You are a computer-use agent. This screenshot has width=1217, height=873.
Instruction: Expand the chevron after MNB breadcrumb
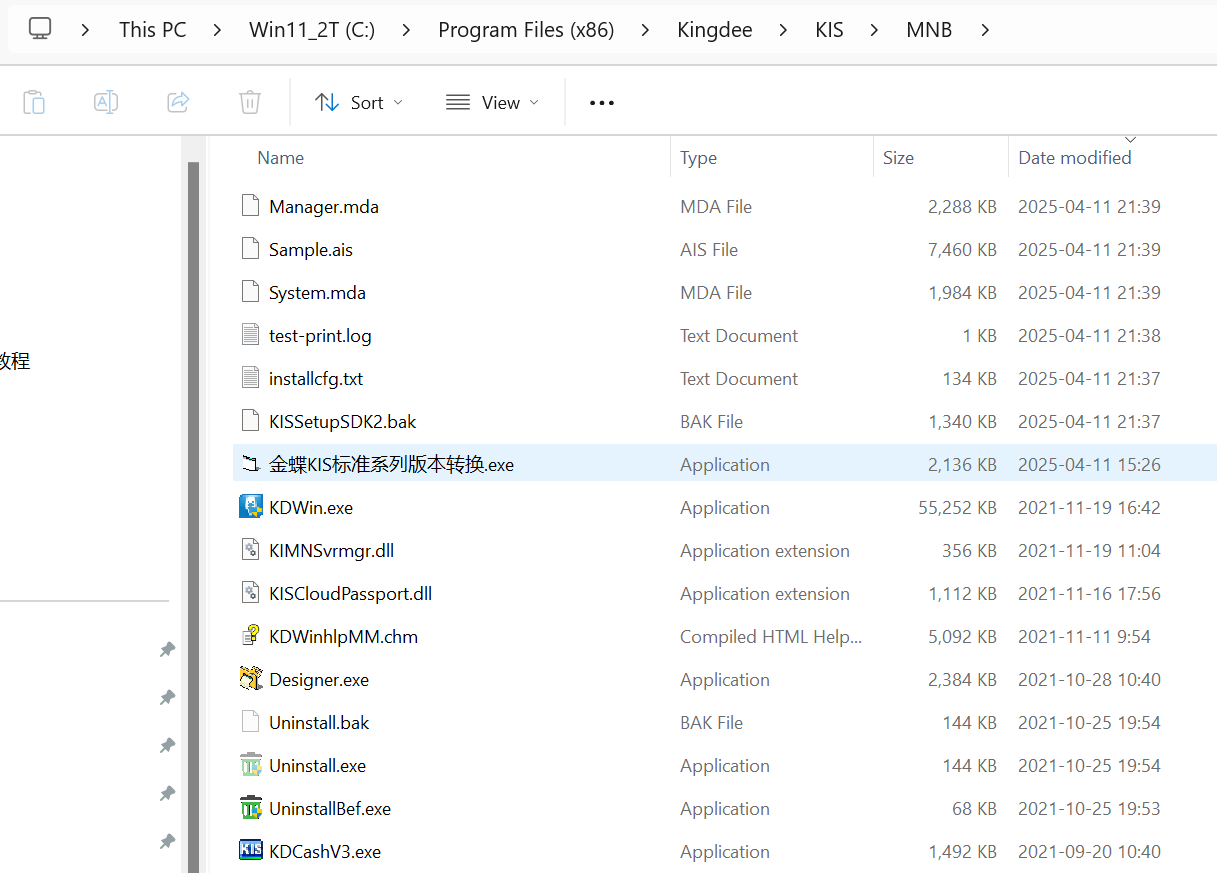click(x=985, y=30)
